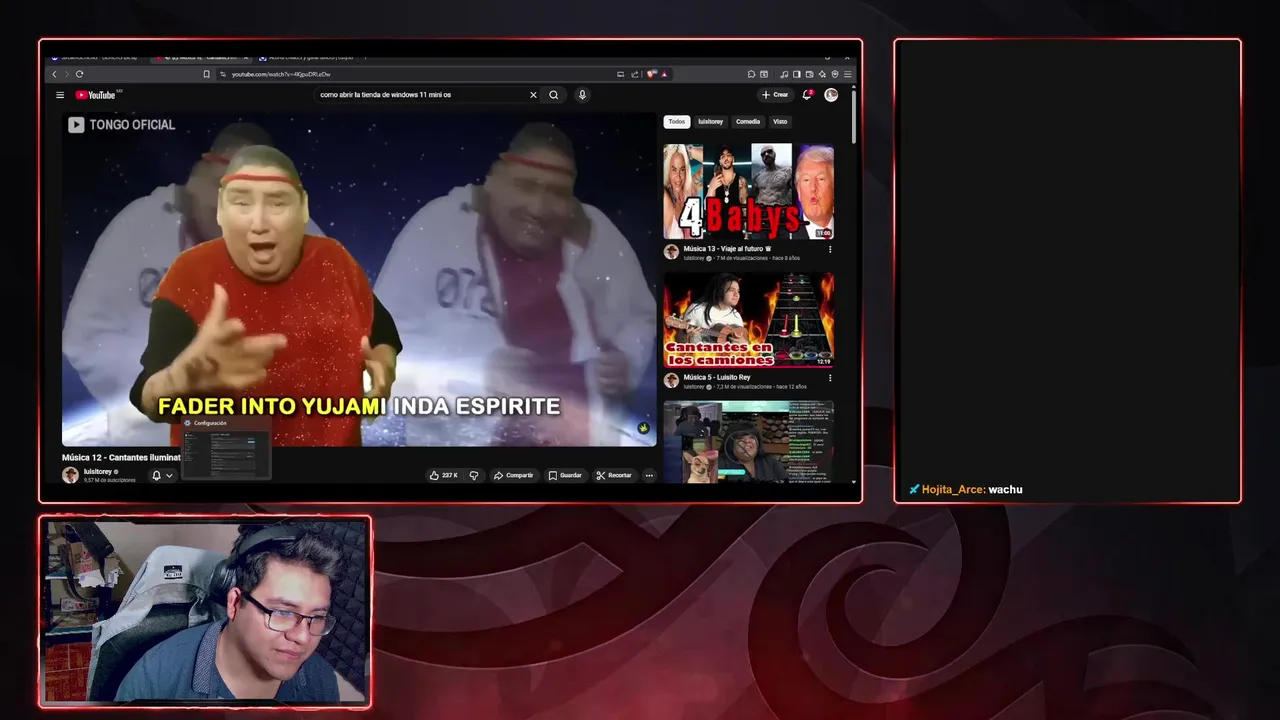This screenshot has width=1280, height=720.
Task: Open the Música 5 - Luisito Rey title
Action: (x=717, y=378)
